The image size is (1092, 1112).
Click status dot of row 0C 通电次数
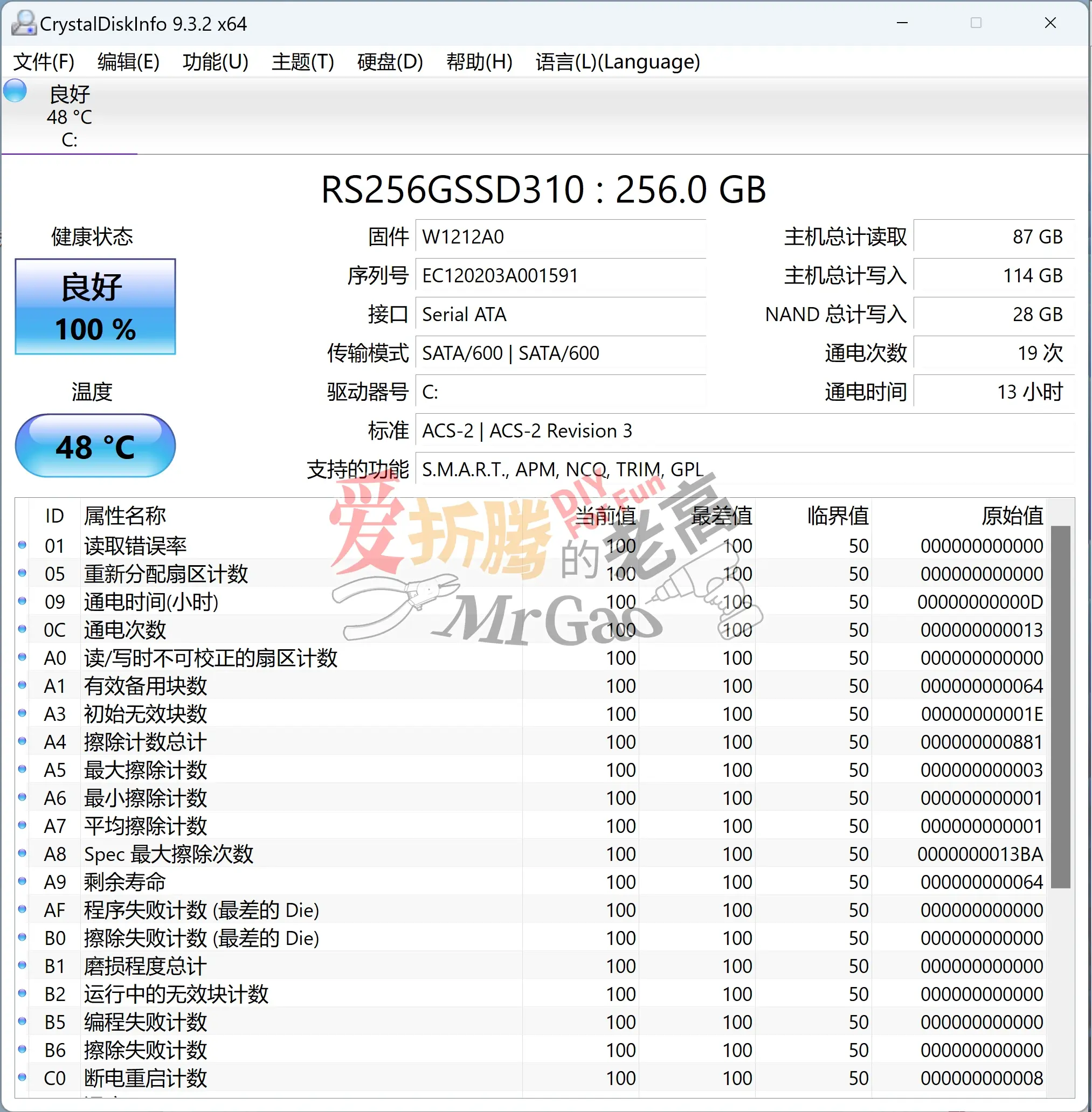click(22, 629)
